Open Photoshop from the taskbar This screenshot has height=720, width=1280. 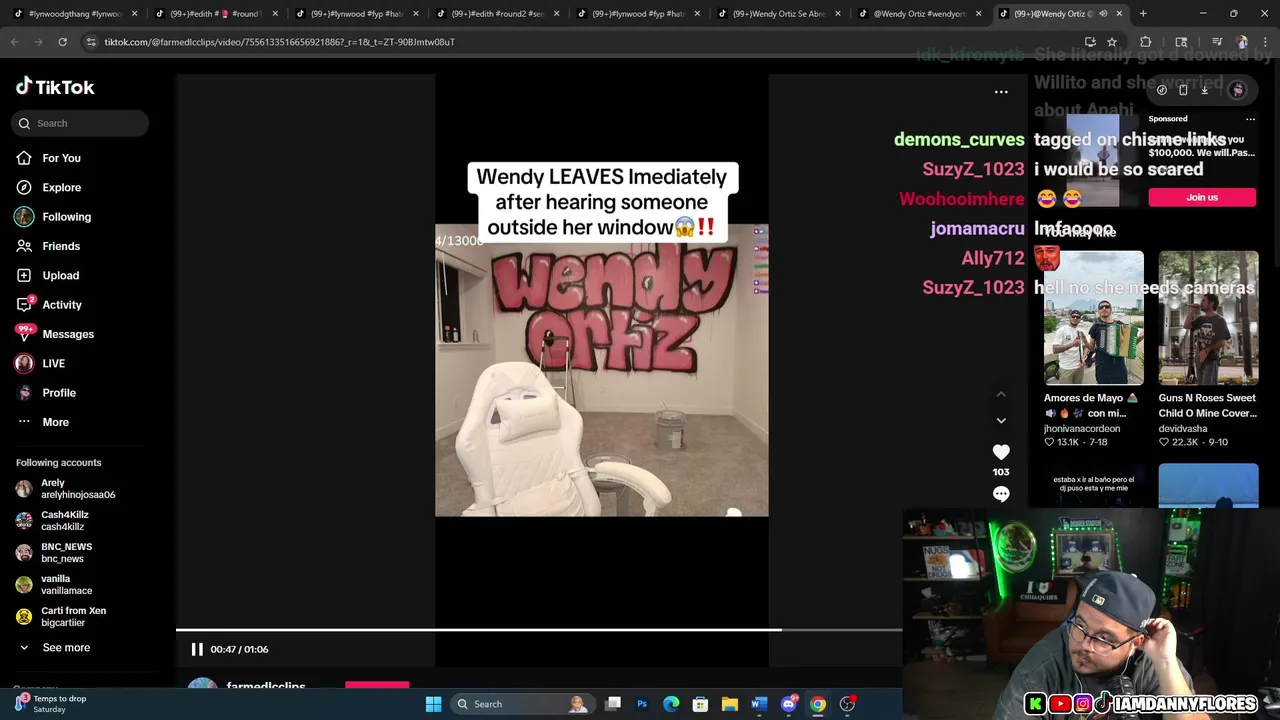click(x=642, y=704)
